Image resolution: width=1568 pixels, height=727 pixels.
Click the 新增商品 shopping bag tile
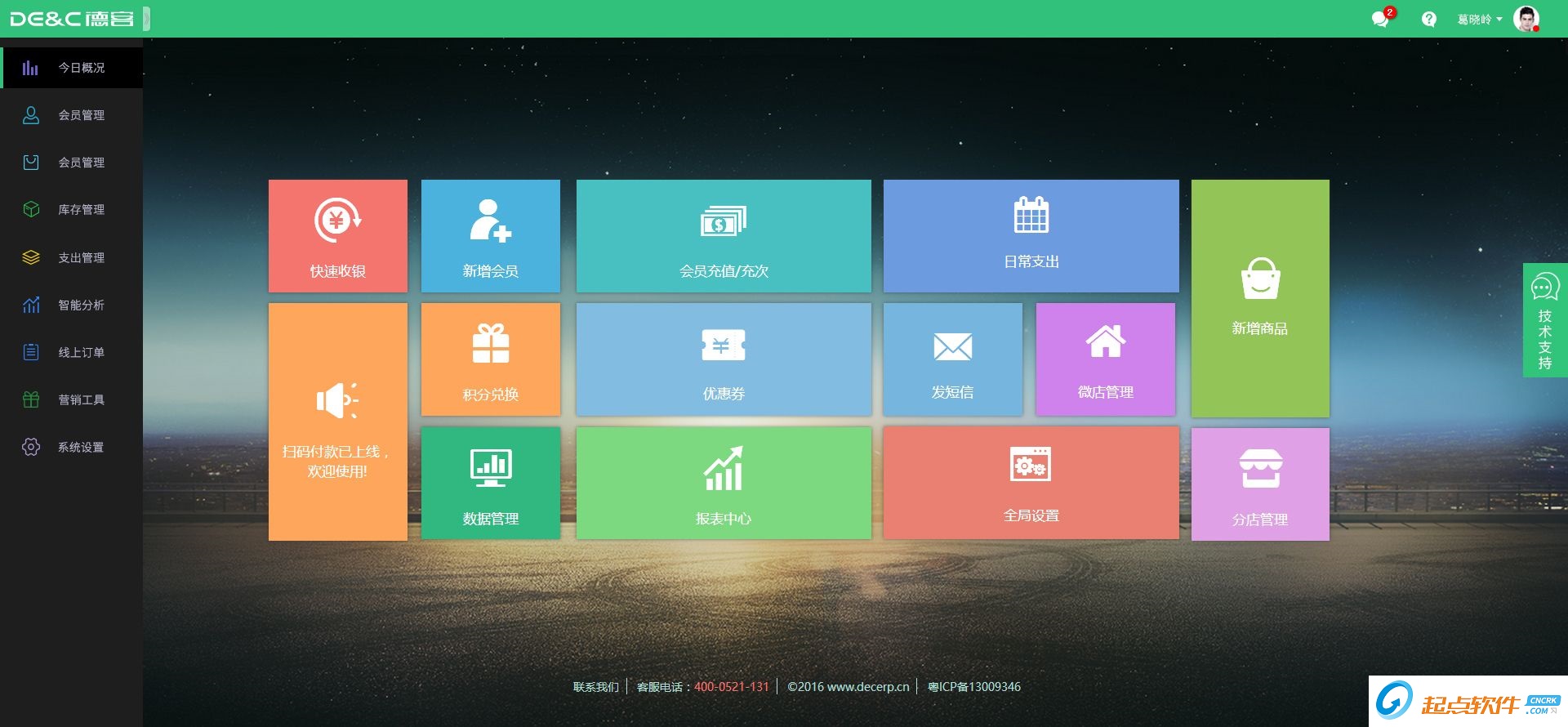point(1260,299)
